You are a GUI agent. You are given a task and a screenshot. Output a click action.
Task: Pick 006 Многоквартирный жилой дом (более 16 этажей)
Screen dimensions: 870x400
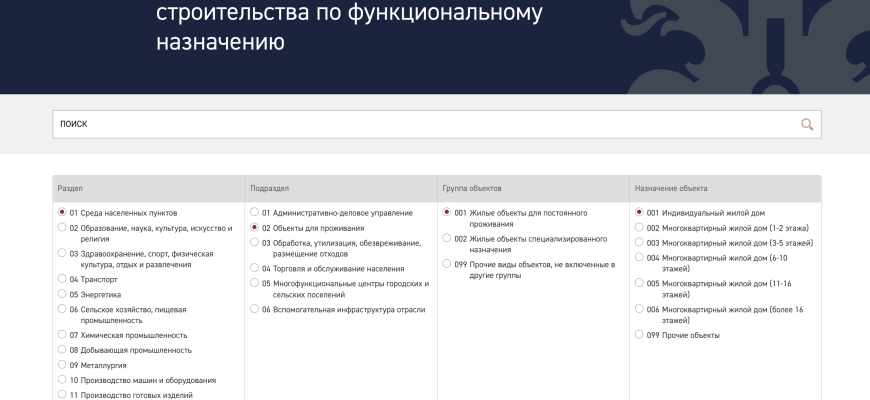tap(640, 309)
